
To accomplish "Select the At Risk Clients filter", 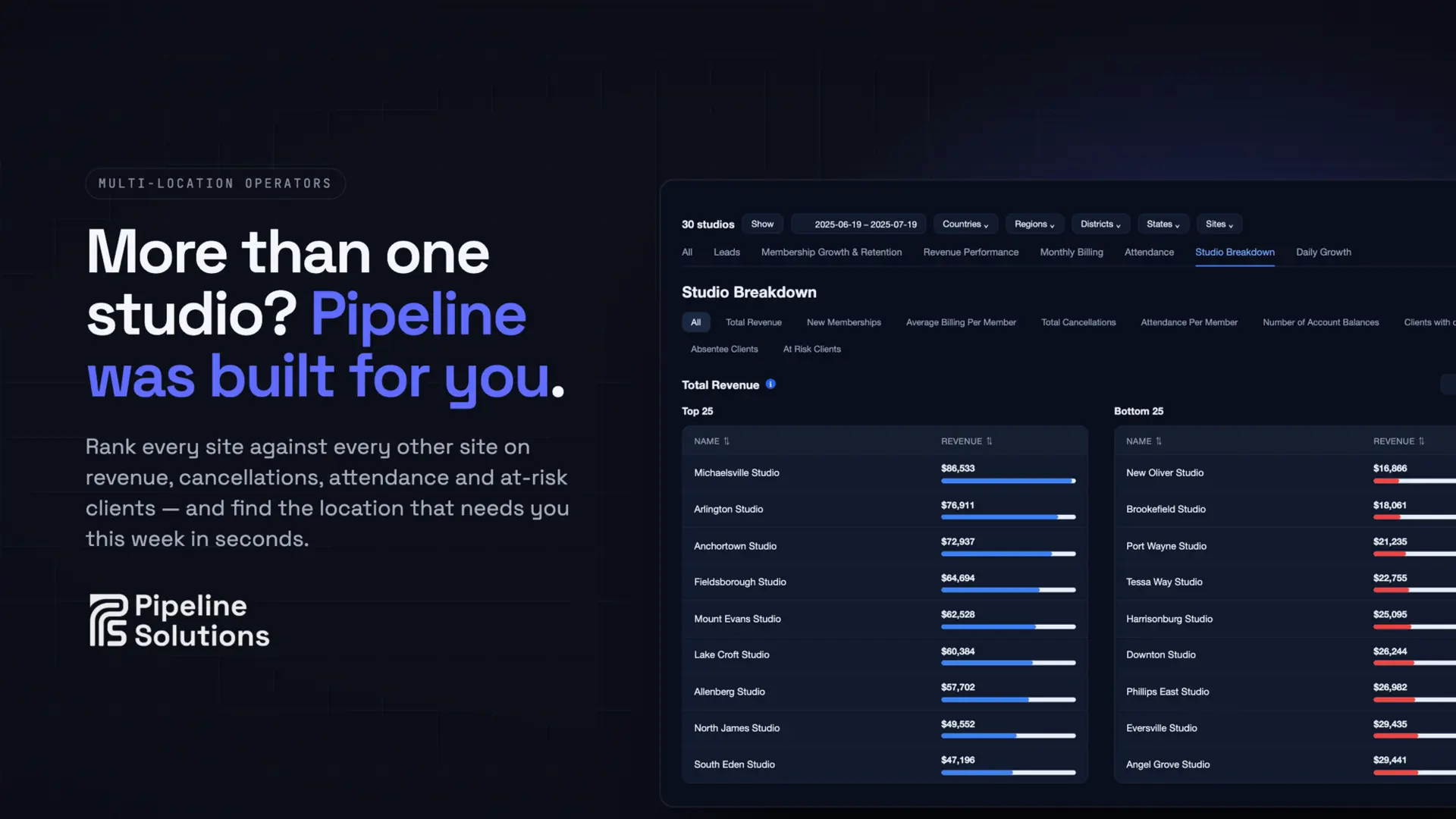I will (811, 349).
